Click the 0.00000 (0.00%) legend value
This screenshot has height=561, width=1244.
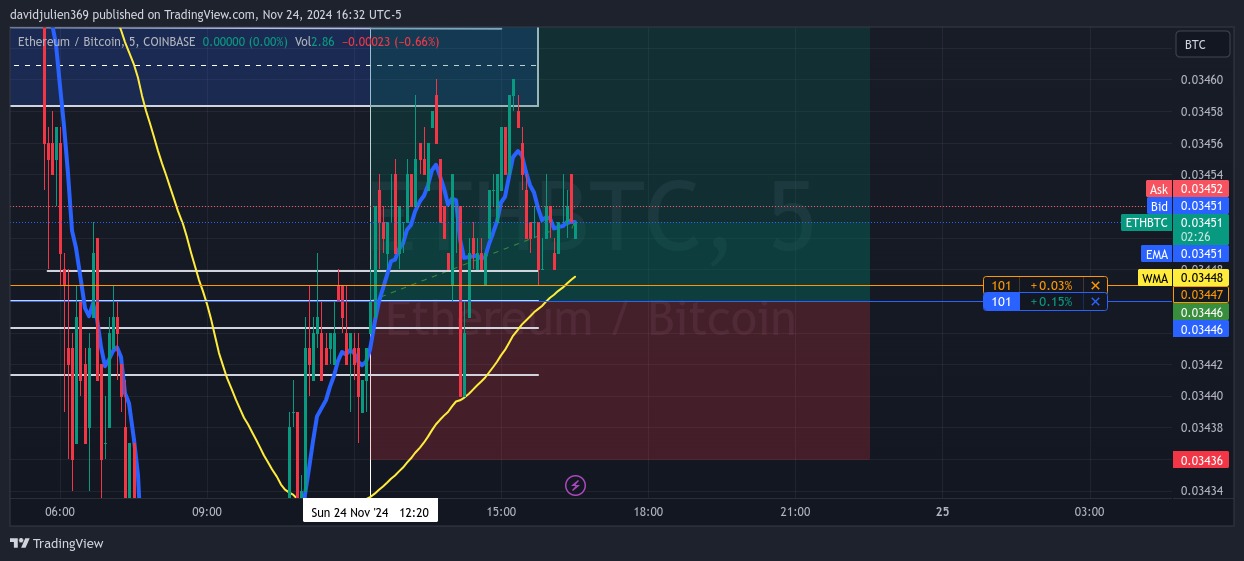point(245,41)
